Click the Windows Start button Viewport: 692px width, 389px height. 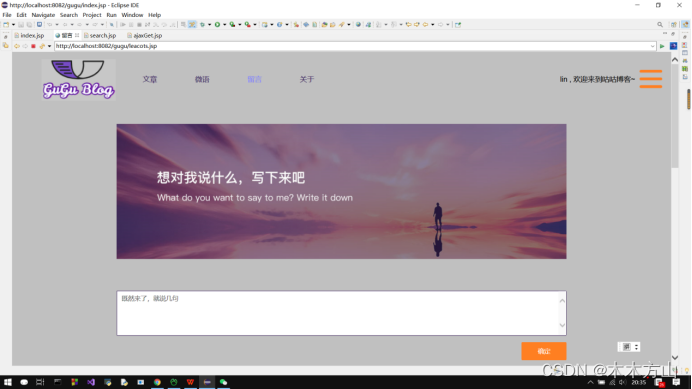click(8, 382)
